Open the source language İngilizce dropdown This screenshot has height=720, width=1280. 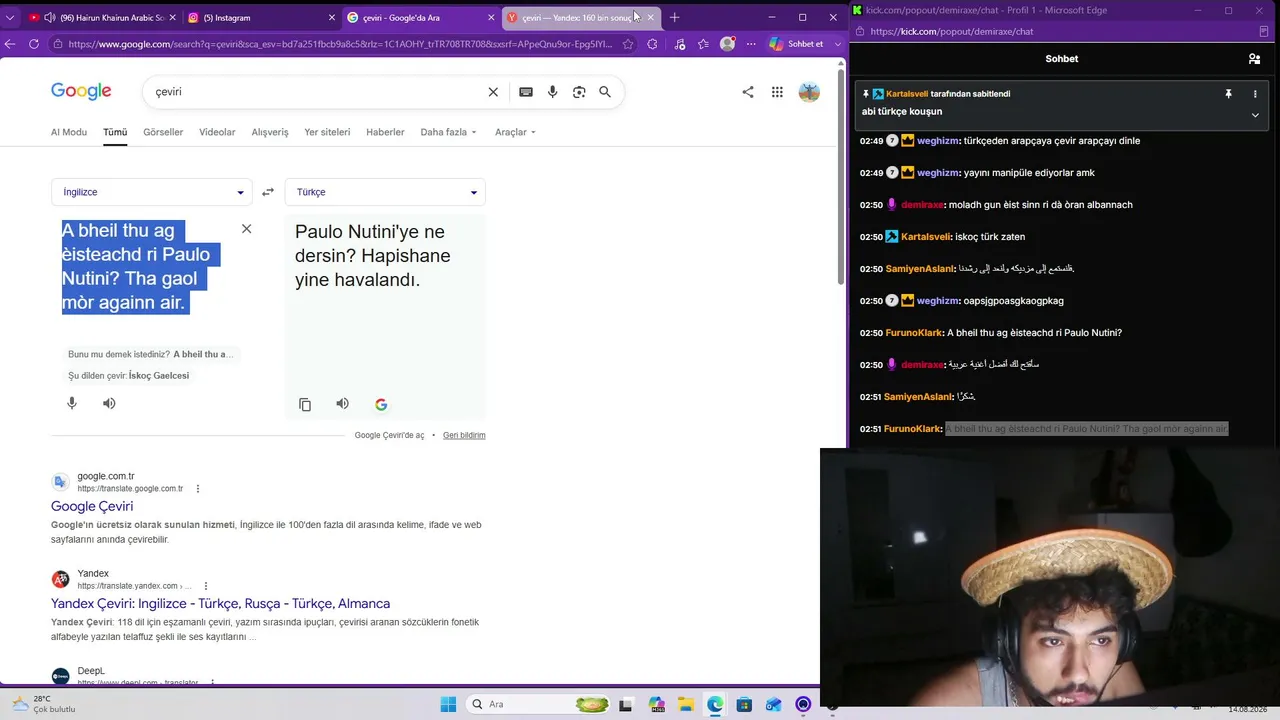152,192
